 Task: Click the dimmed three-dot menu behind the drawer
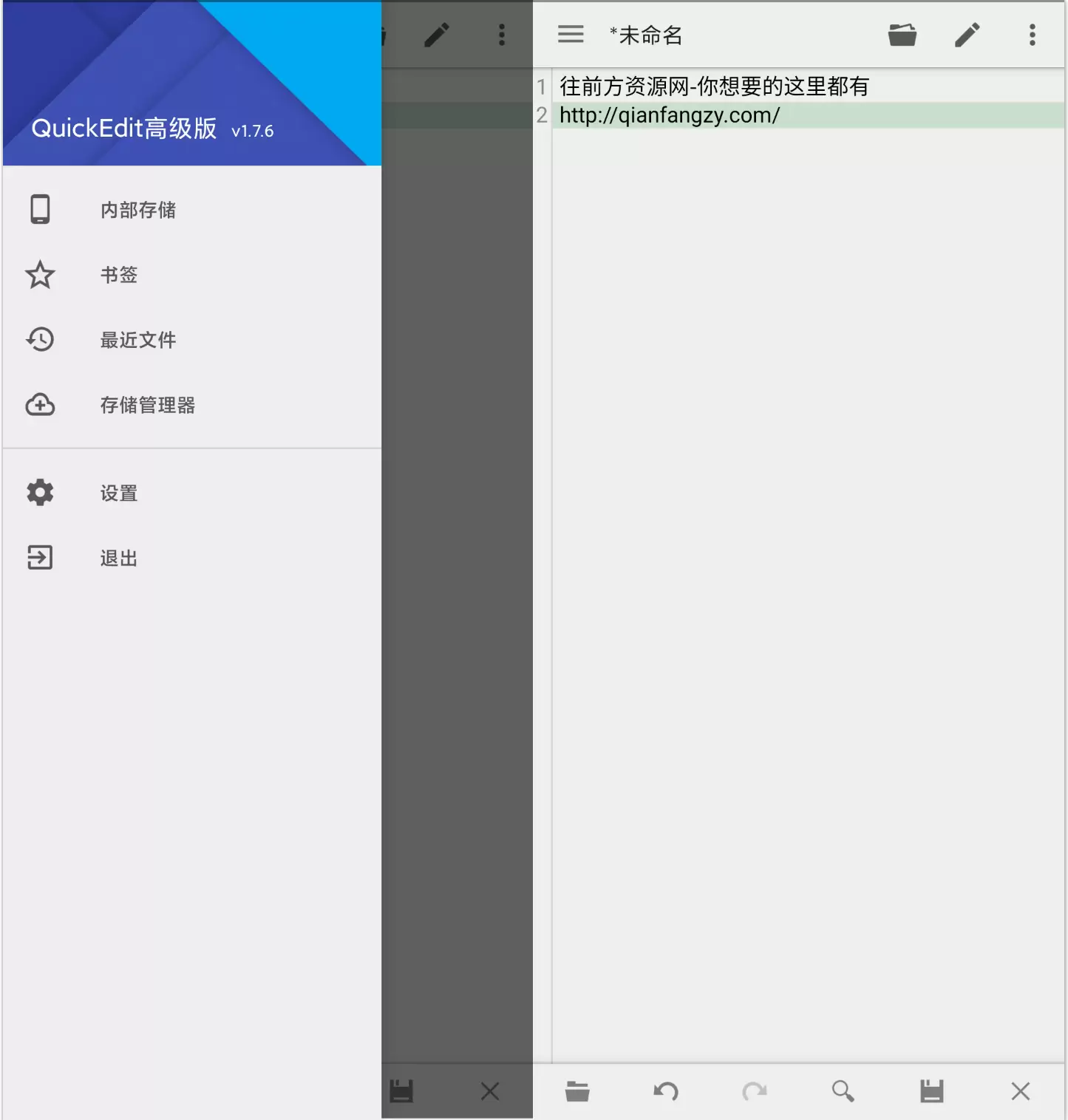click(502, 35)
